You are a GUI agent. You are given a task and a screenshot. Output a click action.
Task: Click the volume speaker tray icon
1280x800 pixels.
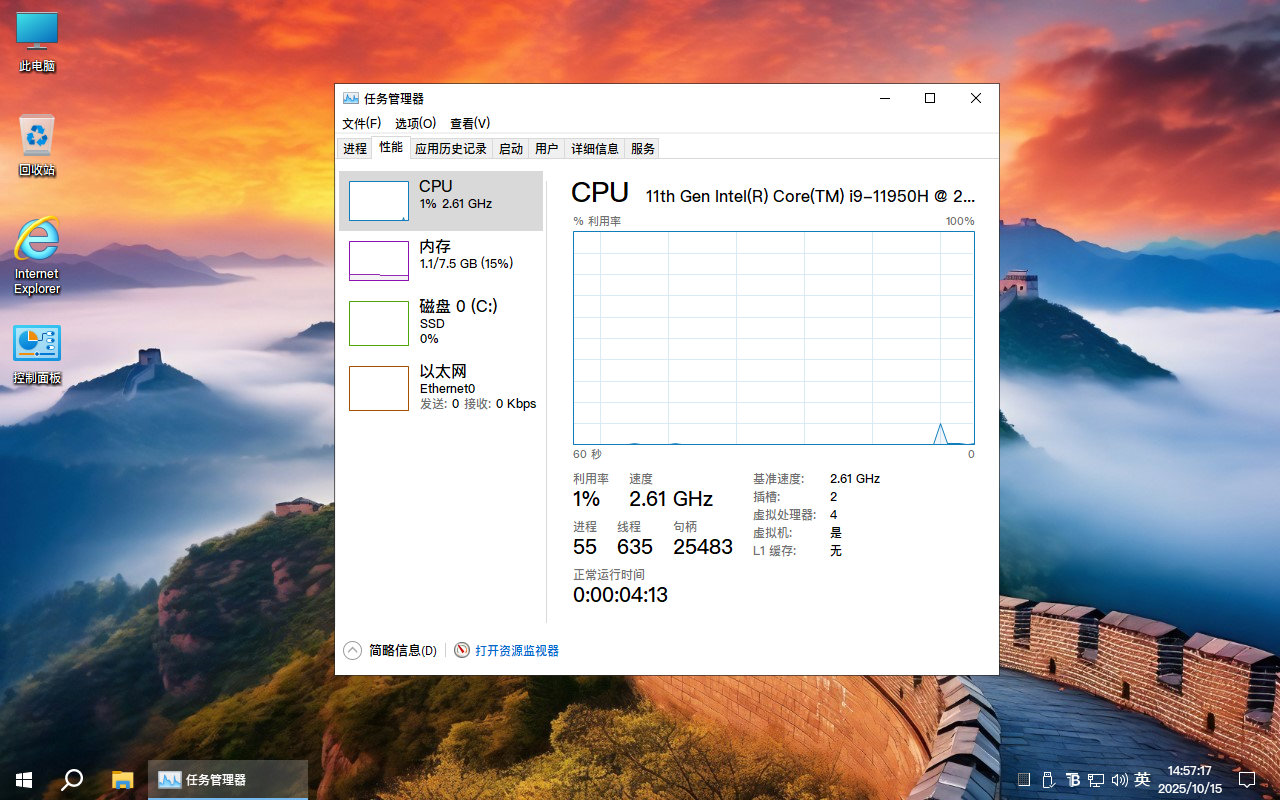(x=1119, y=779)
